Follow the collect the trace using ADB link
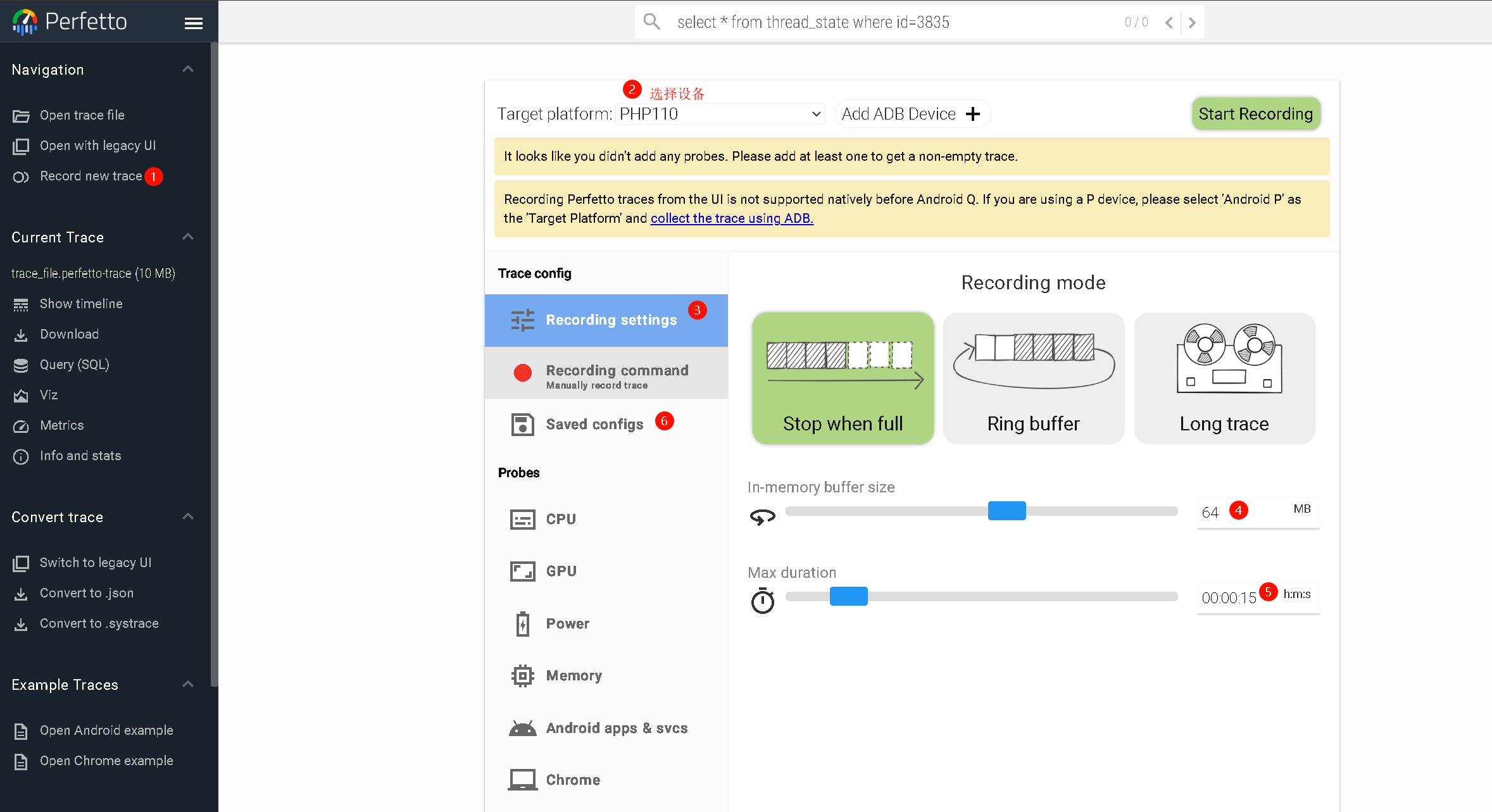Viewport: 1492px width, 812px height. pos(731,218)
